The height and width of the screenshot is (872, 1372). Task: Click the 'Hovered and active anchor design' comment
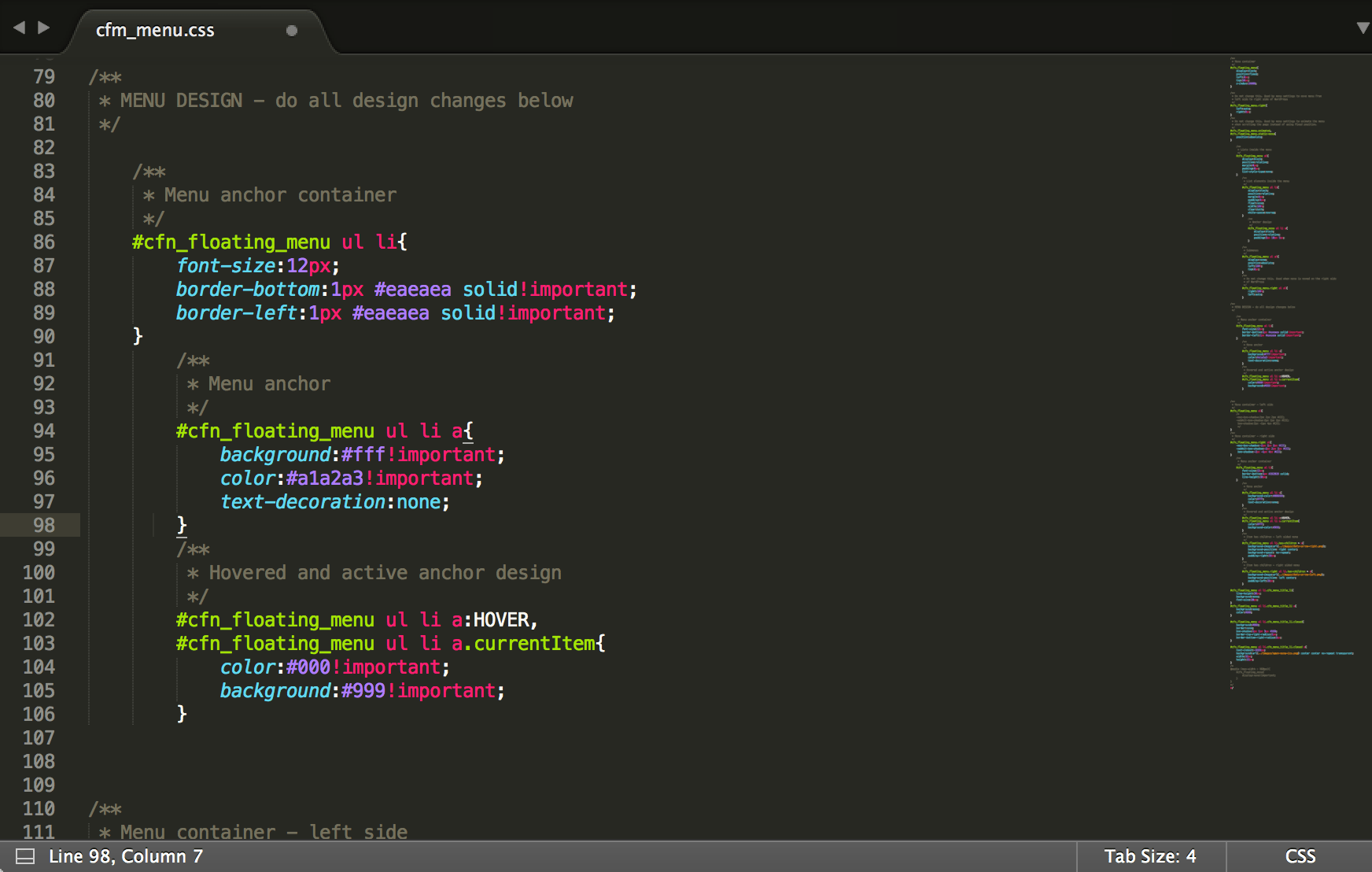coord(374,573)
